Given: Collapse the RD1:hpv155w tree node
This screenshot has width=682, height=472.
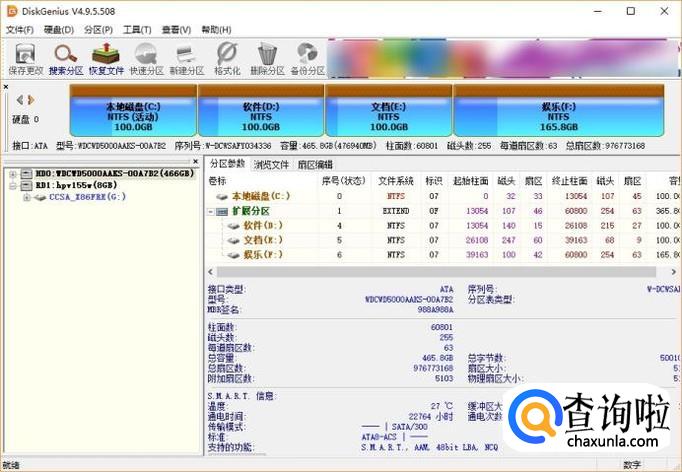Looking at the screenshot, I should pyautogui.click(x=13, y=186).
